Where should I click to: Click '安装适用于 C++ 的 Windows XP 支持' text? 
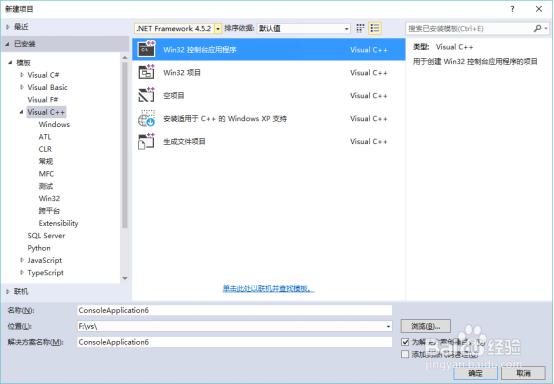coord(225,118)
